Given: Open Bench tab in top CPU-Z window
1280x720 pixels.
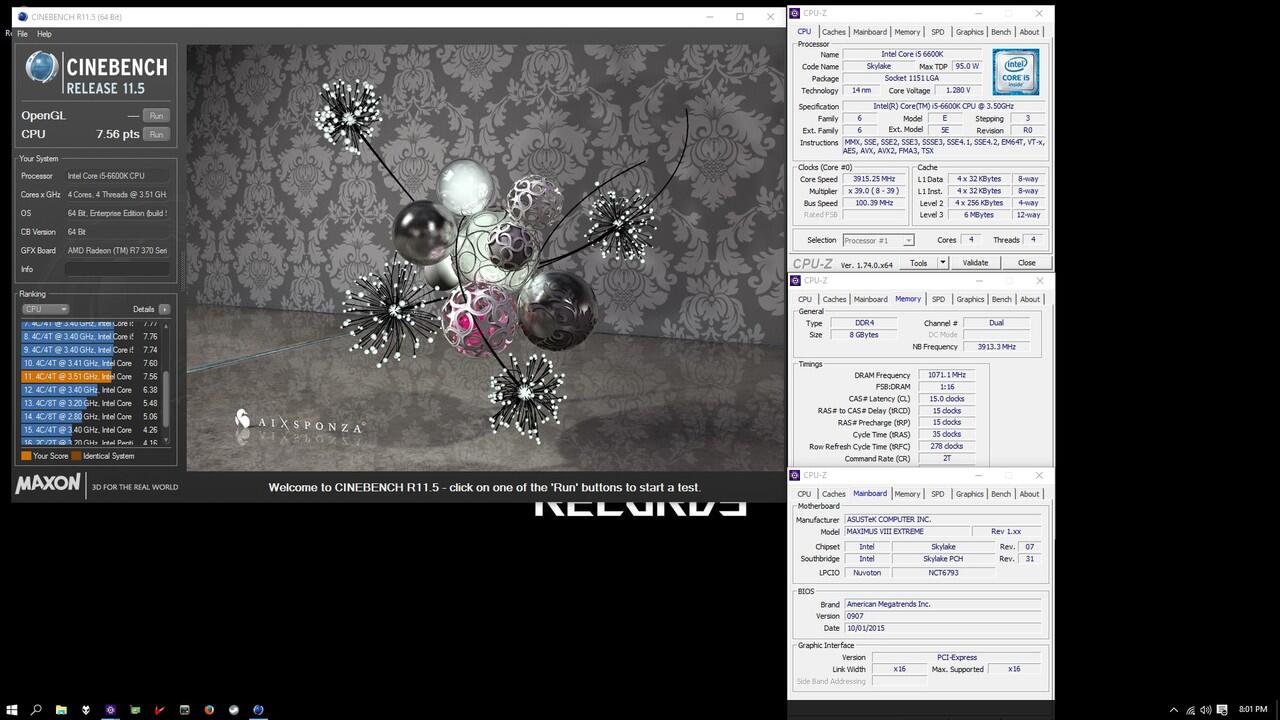Looking at the screenshot, I should pyautogui.click(x=1001, y=32).
